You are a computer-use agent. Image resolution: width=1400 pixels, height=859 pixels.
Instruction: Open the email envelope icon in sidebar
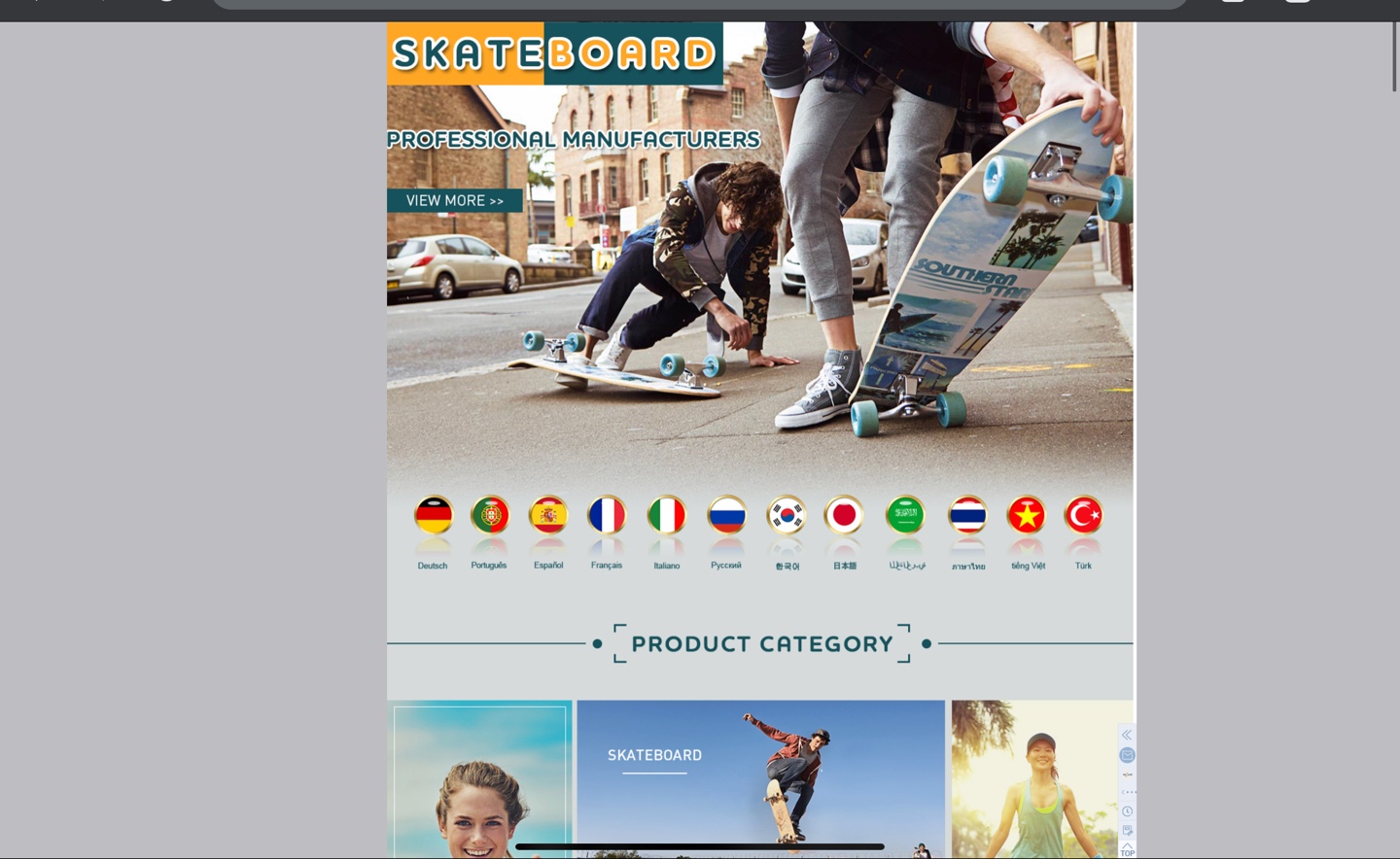1127,755
